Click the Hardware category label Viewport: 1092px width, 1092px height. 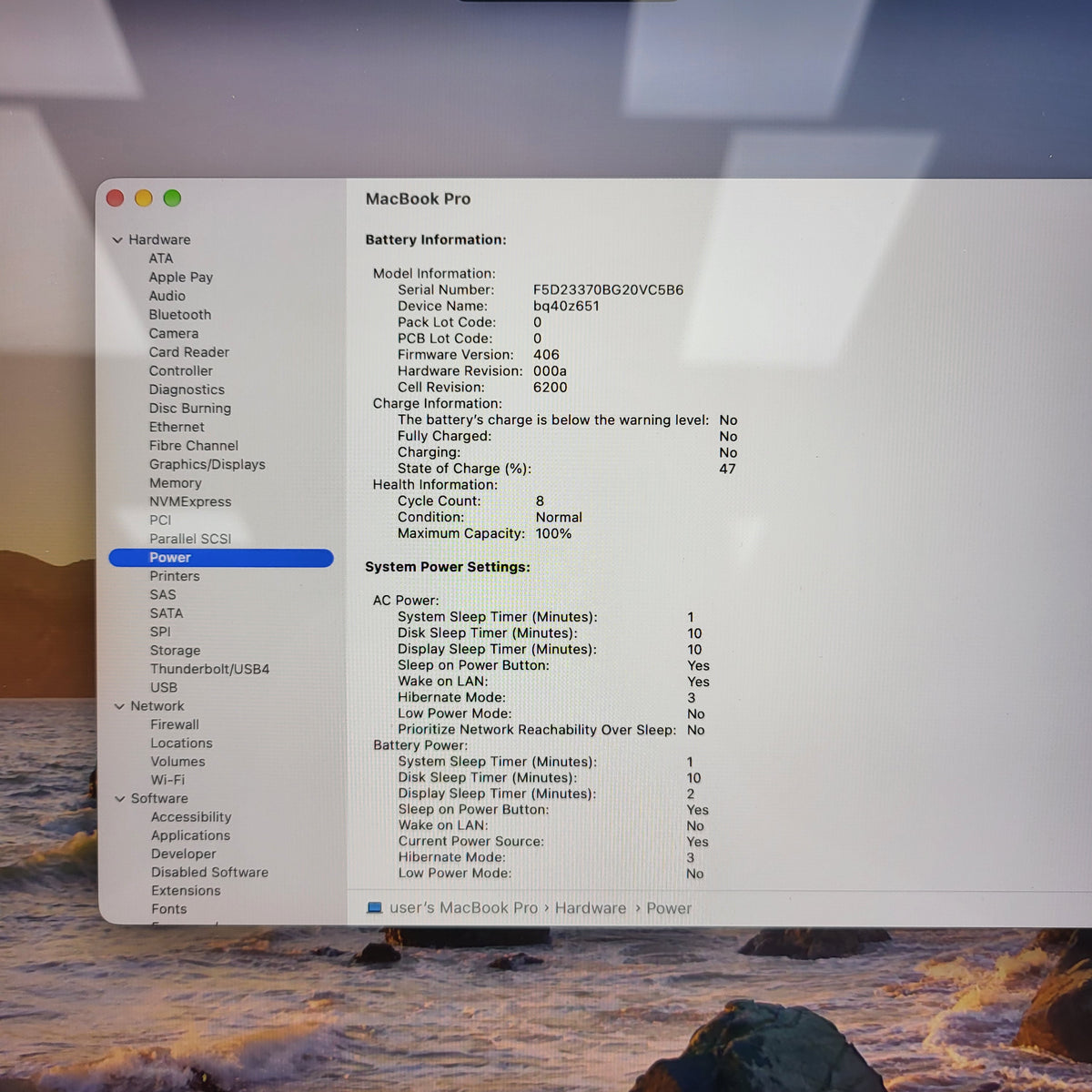click(159, 240)
